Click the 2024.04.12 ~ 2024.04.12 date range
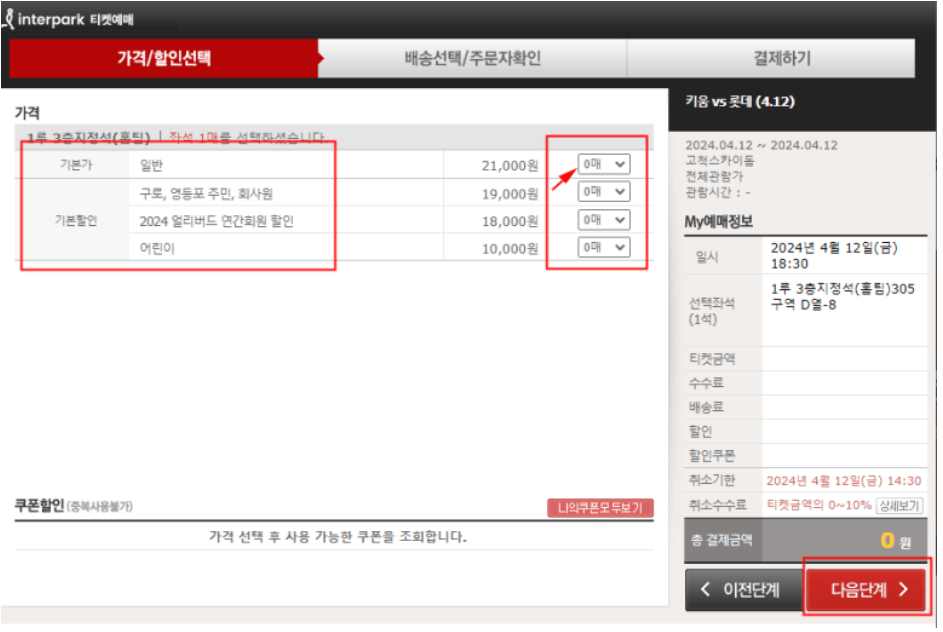The image size is (943, 632). click(x=763, y=146)
